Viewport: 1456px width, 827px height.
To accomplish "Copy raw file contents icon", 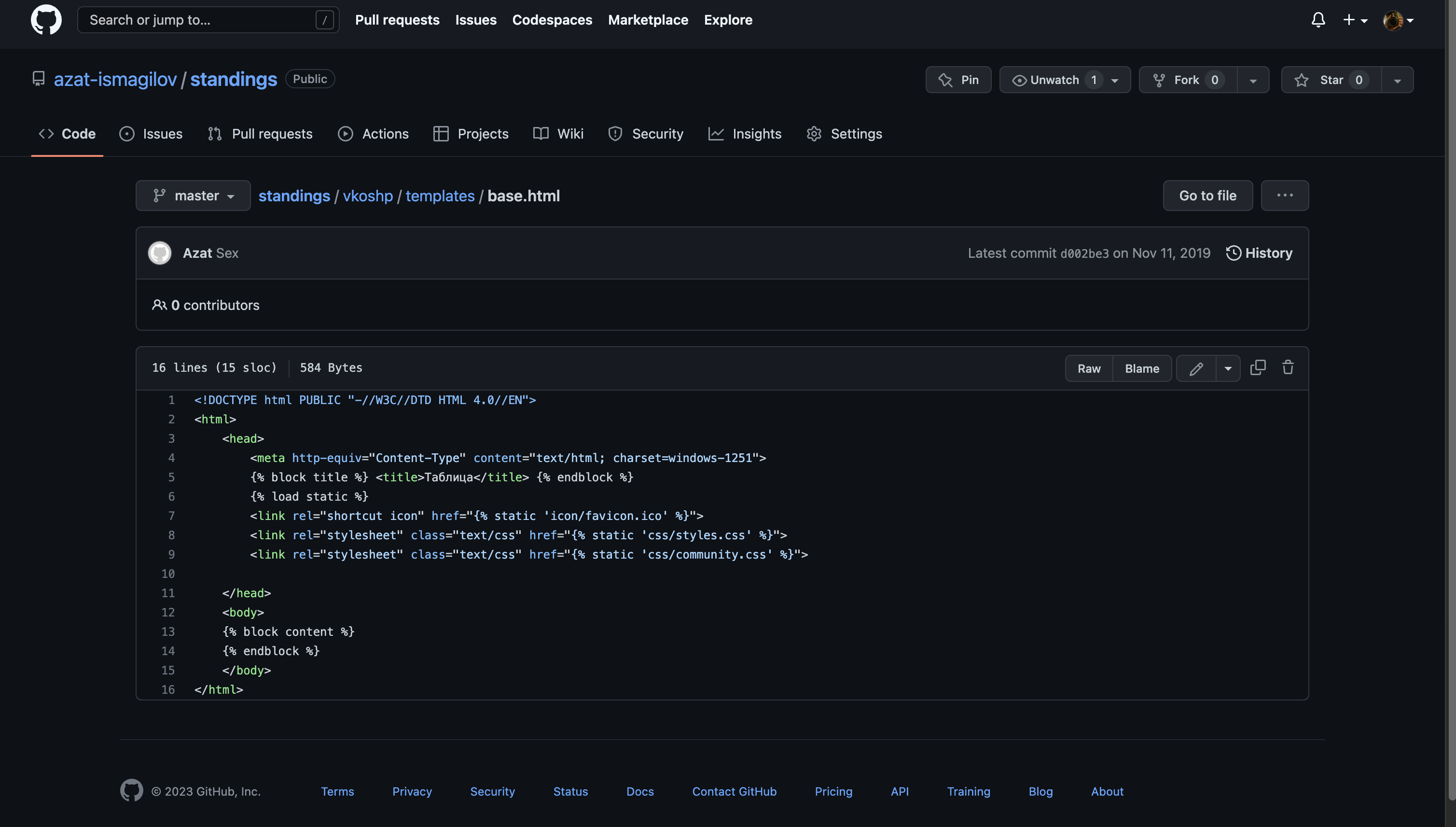I will (1258, 367).
